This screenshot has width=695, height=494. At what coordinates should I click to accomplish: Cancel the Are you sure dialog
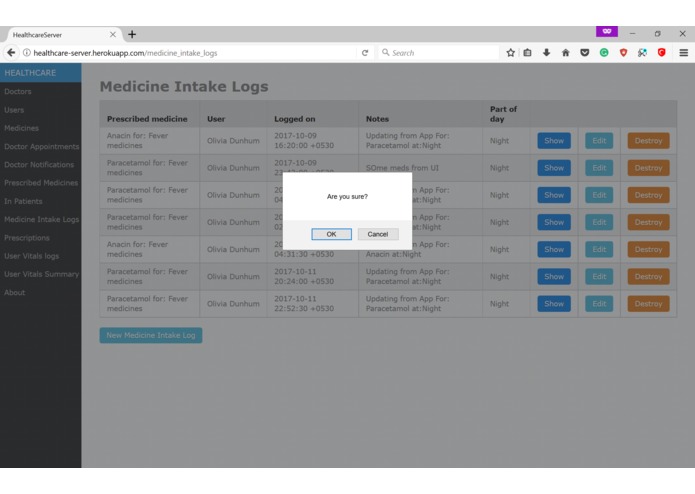click(x=378, y=234)
